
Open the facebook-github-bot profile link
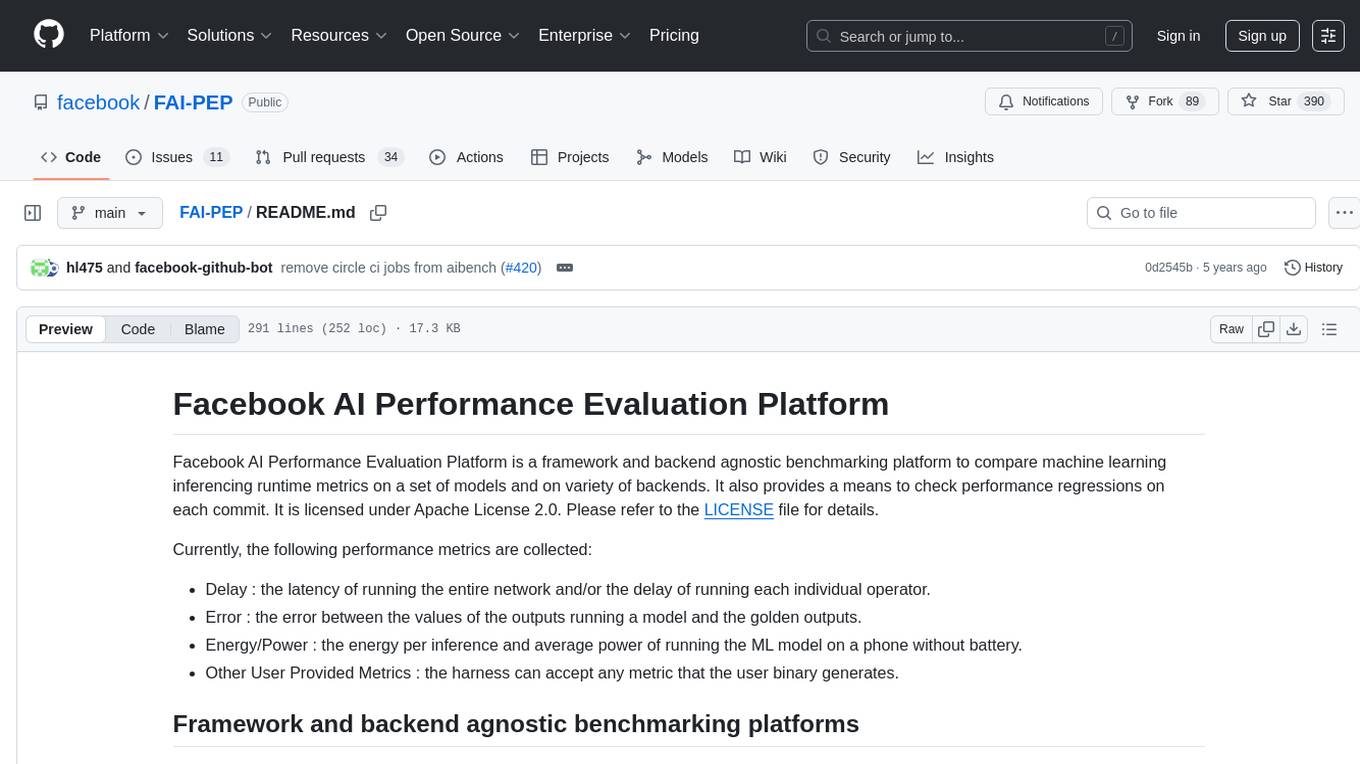[x=203, y=268]
